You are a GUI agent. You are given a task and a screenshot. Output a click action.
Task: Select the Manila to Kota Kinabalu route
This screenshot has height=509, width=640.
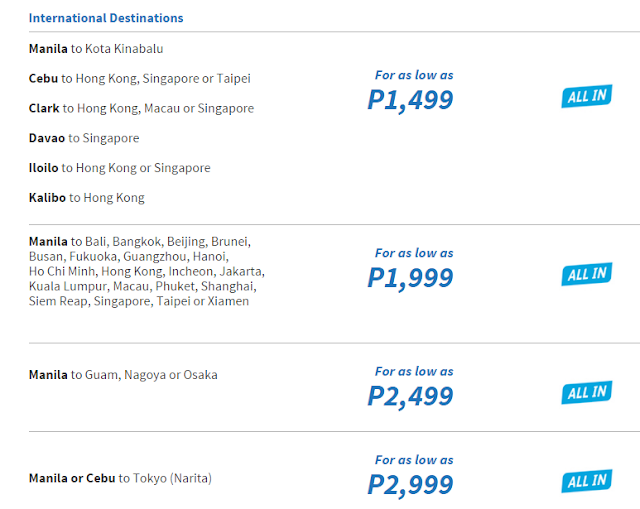coord(96,49)
